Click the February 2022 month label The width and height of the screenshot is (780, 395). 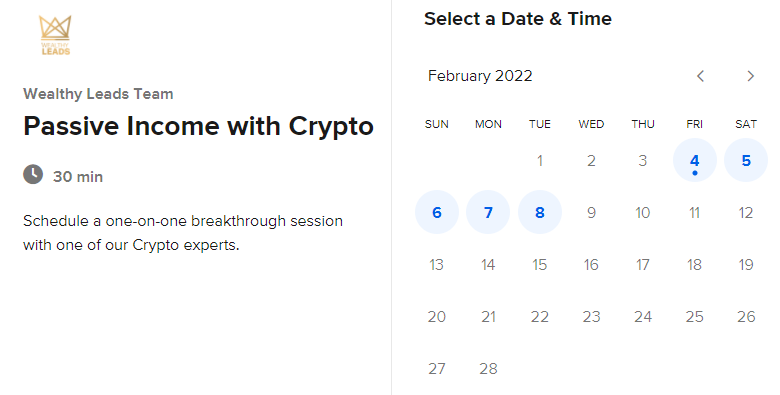coord(480,76)
